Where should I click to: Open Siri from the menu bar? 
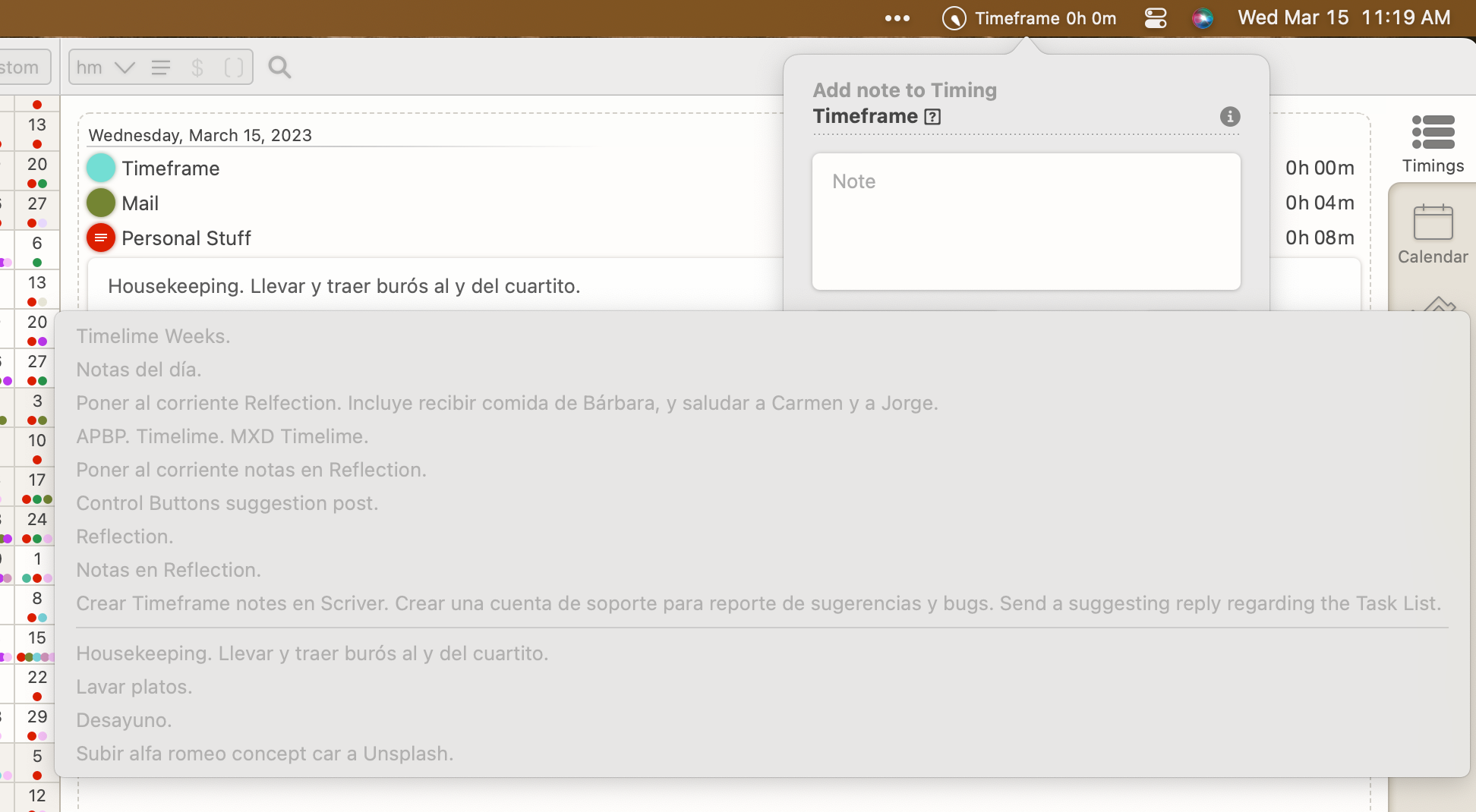click(x=1202, y=18)
